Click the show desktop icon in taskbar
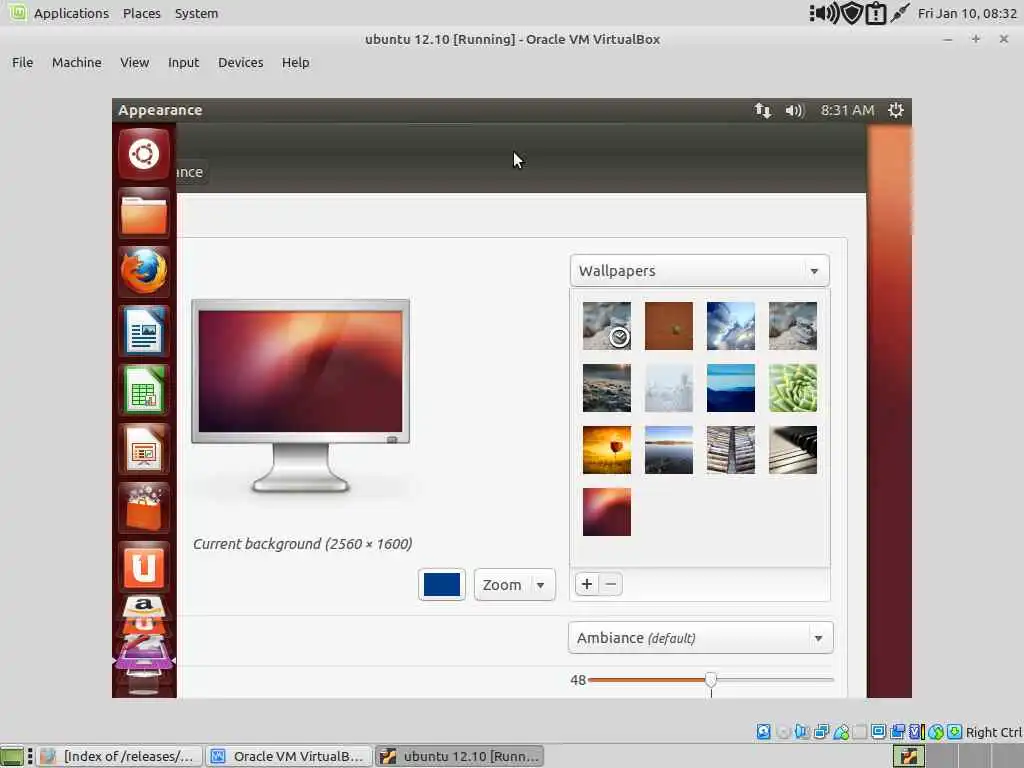Viewport: 1024px width, 768px height. click(x=12, y=756)
